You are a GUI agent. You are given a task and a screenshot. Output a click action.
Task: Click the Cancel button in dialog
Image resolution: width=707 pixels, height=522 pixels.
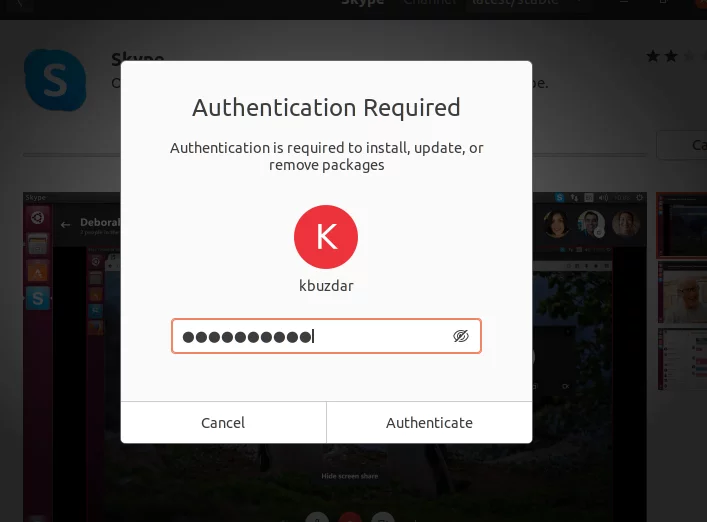click(x=223, y=422)
